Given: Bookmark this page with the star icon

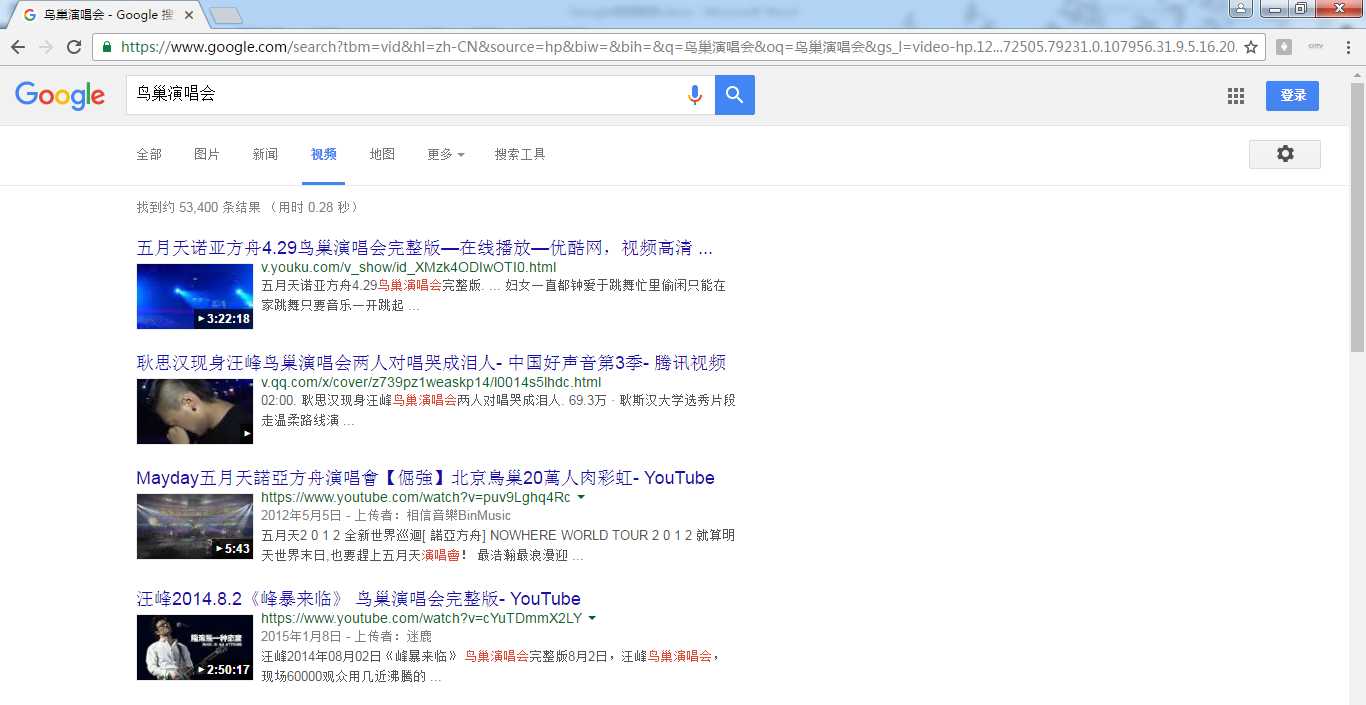Looking at the screenshot, I should [1250, 47].
